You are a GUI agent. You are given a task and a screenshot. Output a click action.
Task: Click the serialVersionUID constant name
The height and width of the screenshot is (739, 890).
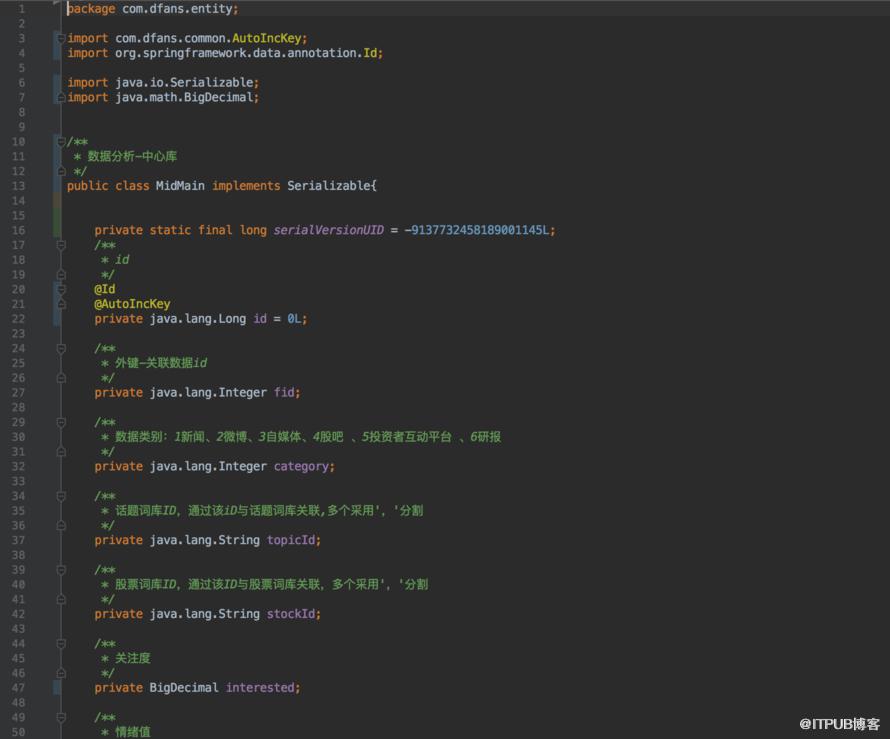pos(329,230)
